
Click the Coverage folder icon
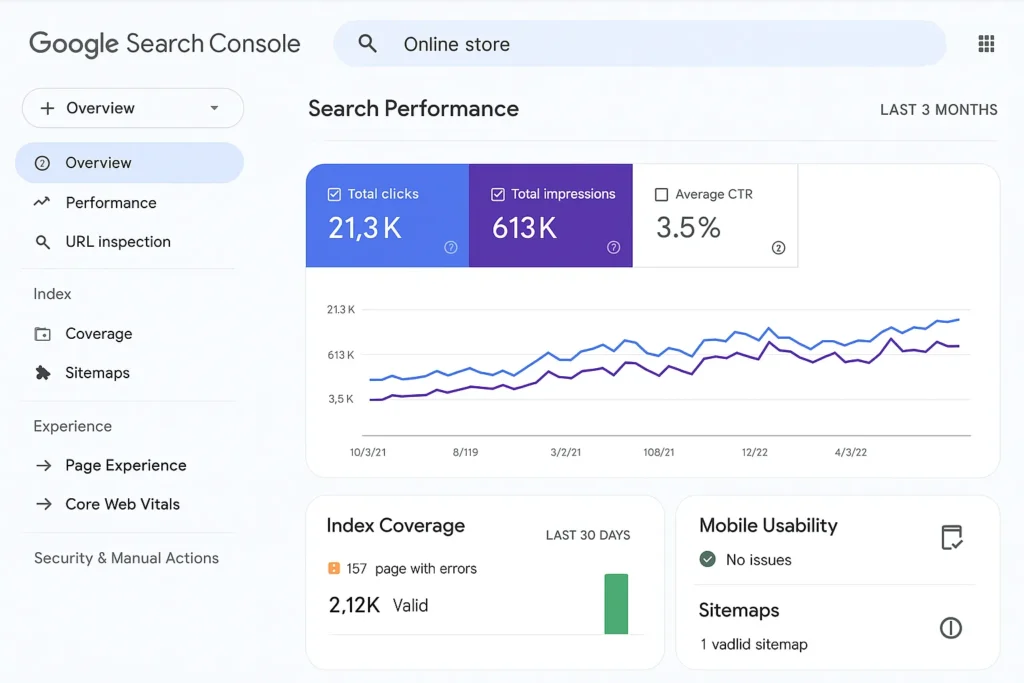(42, 334)
